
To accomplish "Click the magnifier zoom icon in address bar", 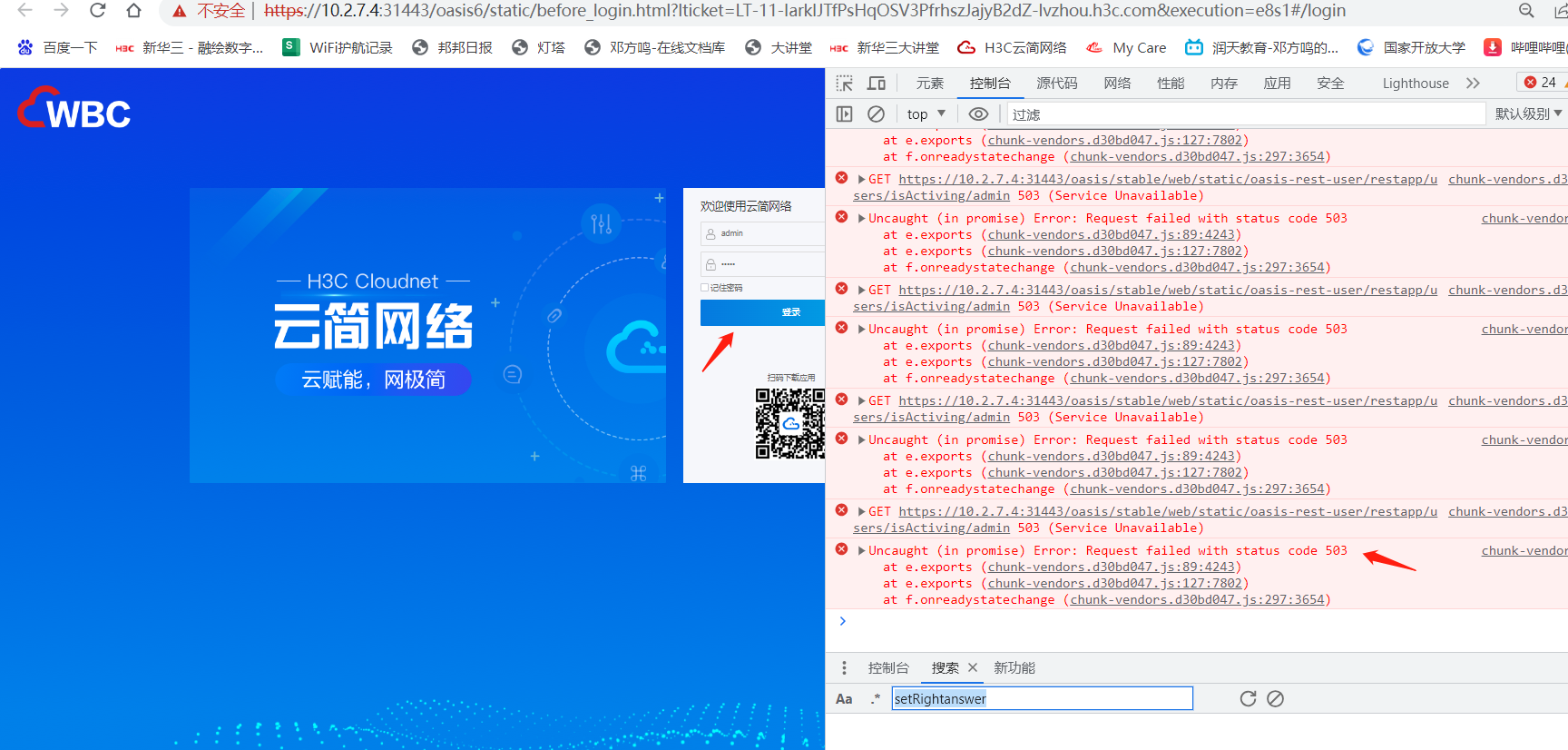I will pyautogui.click(x=1526, y=11).
